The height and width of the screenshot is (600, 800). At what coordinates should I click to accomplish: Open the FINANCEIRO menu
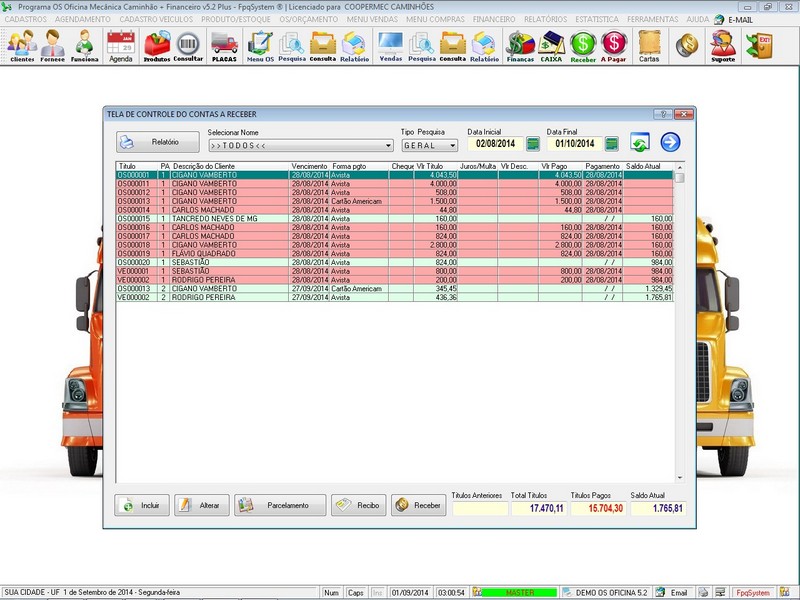coord(494,19)
